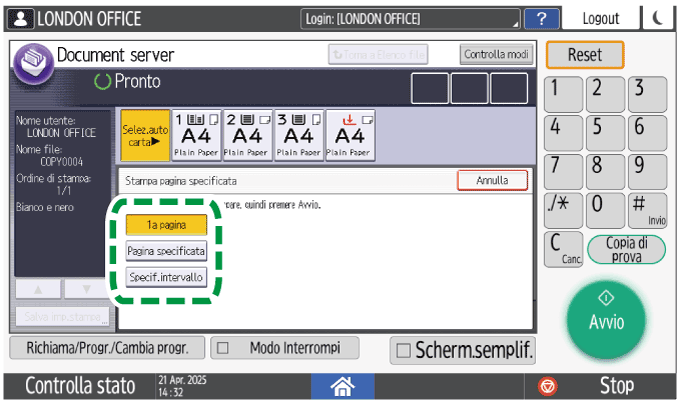Tap keypad number 8
This screenshot has height=404, width=680.
tap(605, 172)
